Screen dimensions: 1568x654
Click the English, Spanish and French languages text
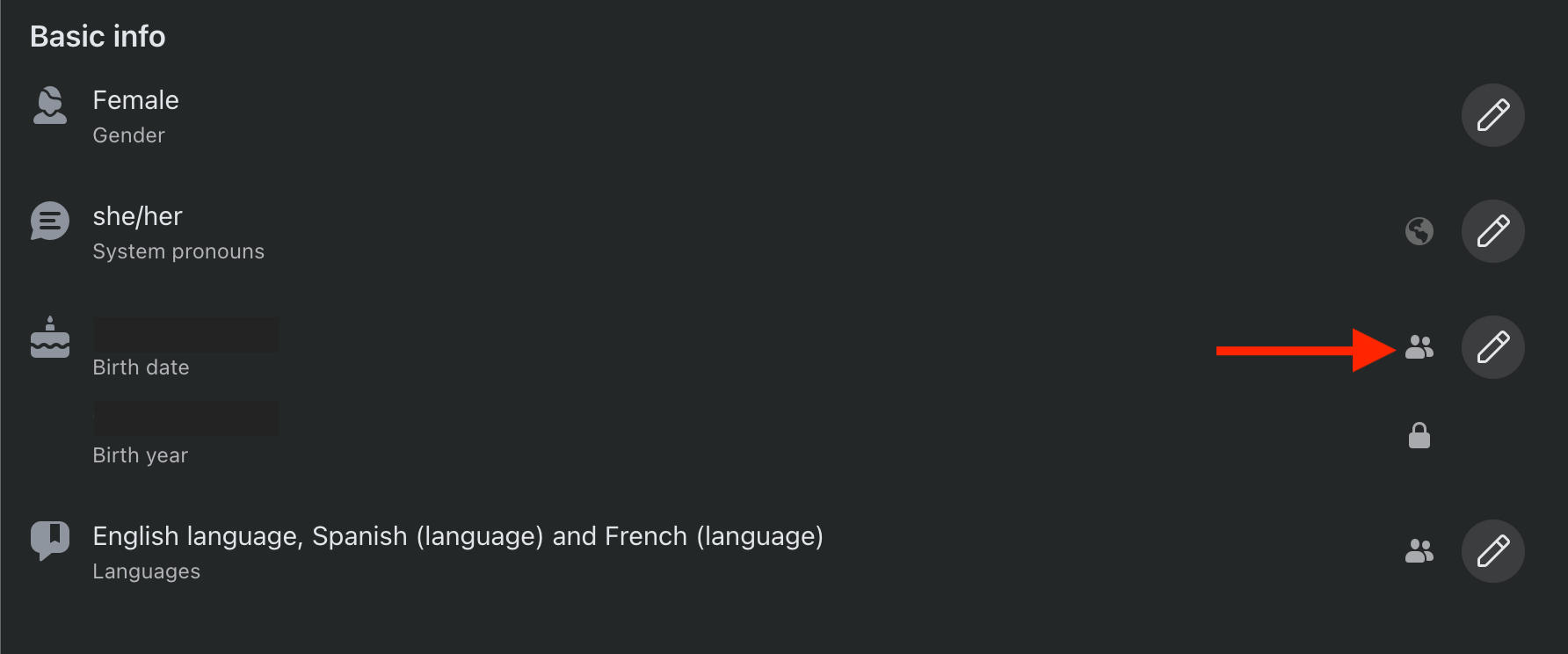click(x=458, y=536)
